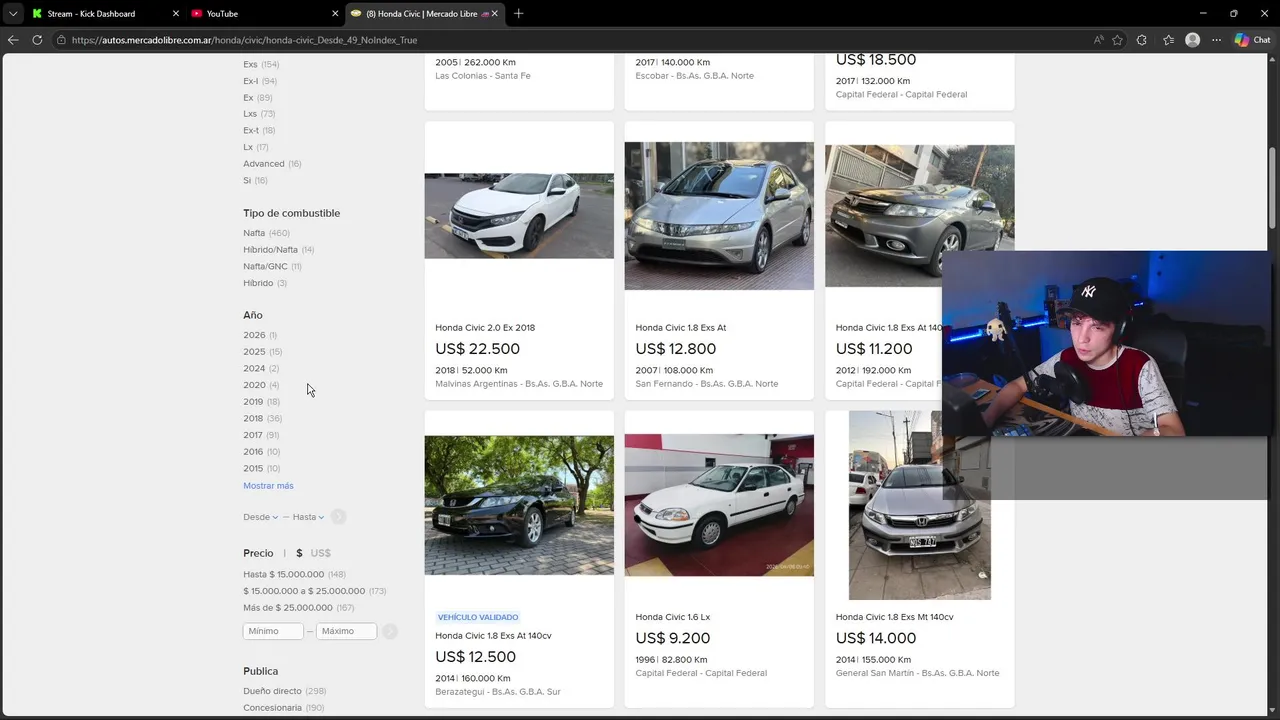The image size is (1280, 720).
Task: Open the browser profile avatar
Action: 1192,40
